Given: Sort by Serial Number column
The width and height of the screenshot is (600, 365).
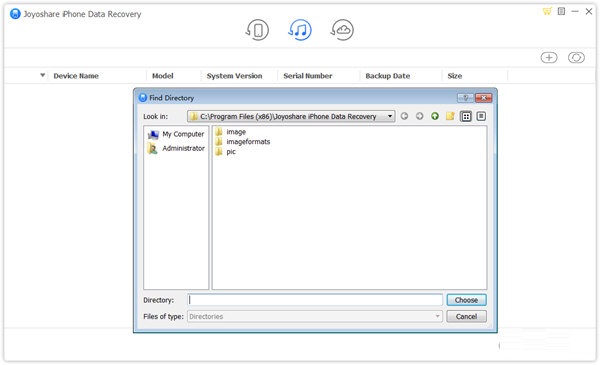Looking at the screenshot, I should click(x=308, y=76).
